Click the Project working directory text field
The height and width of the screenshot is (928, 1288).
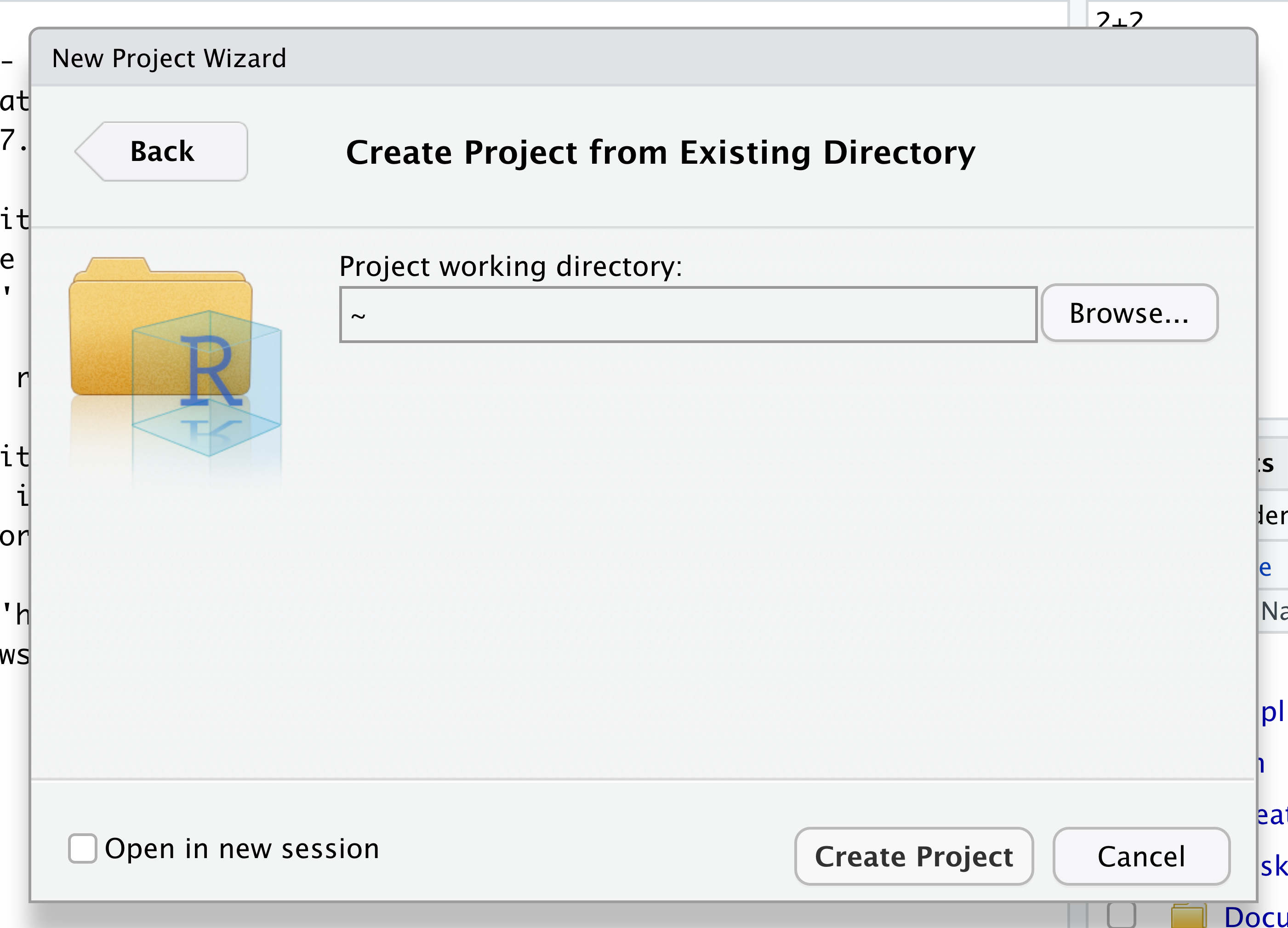(688, 315)
